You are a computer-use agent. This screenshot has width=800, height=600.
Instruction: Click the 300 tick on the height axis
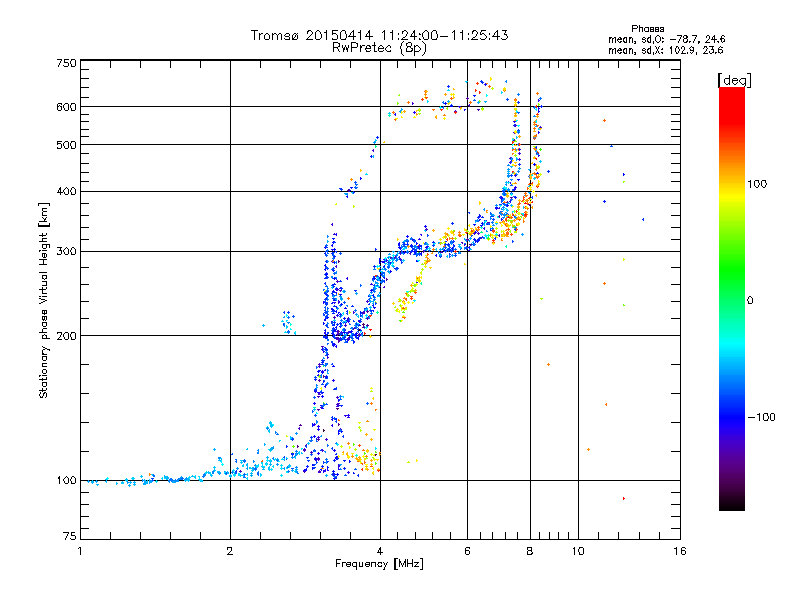coord(66,251)
